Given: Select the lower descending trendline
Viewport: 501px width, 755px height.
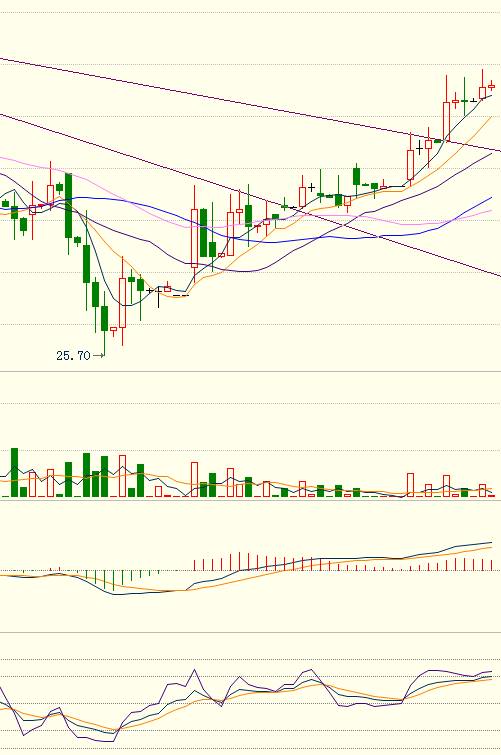Looking at the screenshot, I should coord(250,196).
